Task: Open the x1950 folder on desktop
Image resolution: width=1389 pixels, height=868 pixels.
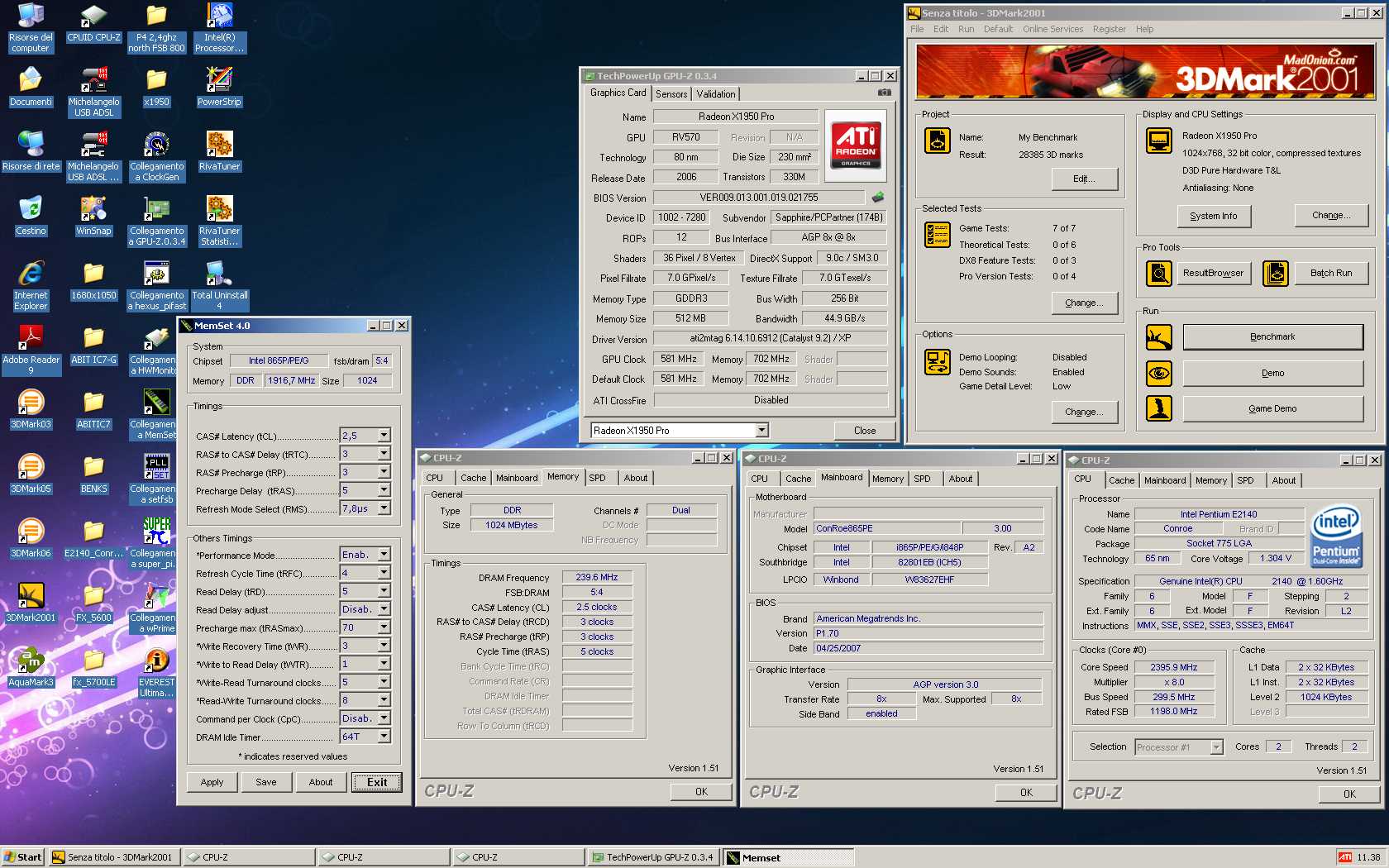Action: click(x=156, y=87)
